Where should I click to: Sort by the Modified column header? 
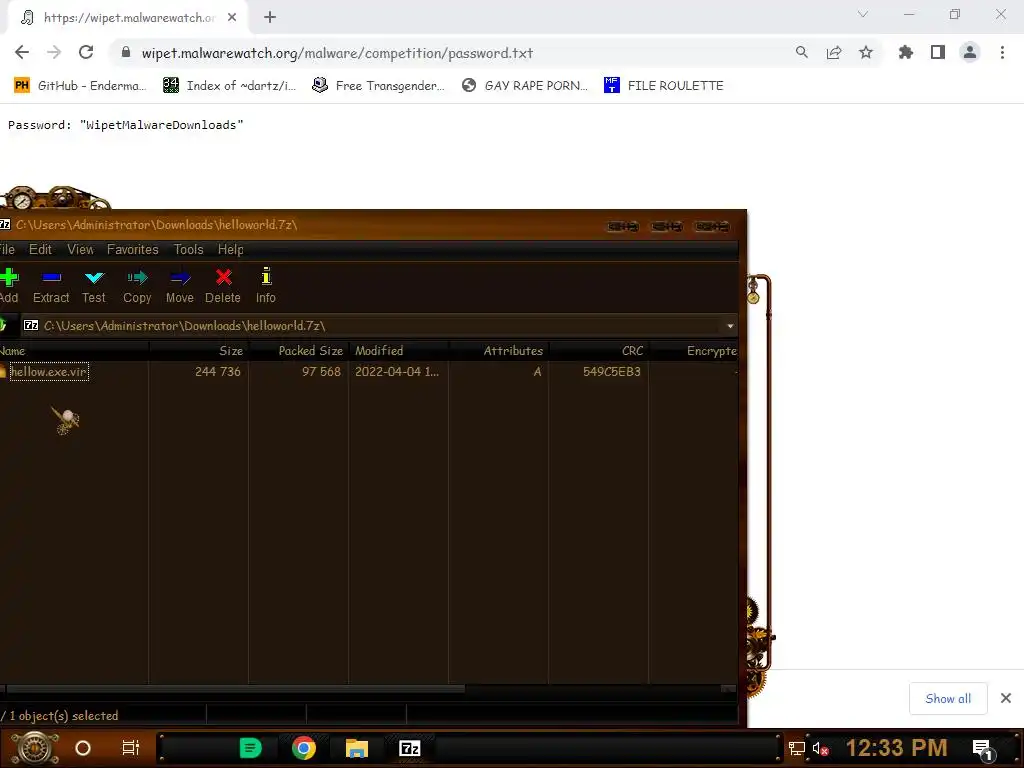pos(398,351)
